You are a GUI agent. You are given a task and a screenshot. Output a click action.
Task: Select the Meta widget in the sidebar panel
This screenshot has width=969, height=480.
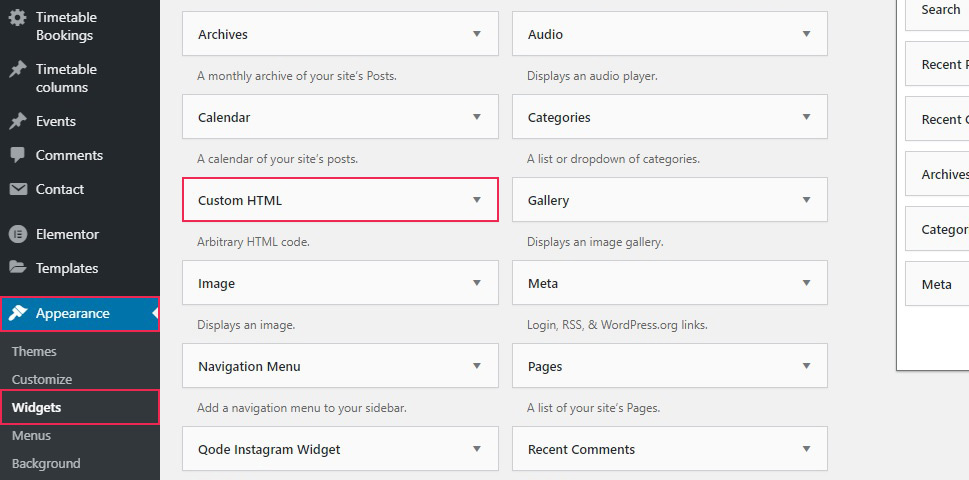pyautogui.click(x=937, y=284)
